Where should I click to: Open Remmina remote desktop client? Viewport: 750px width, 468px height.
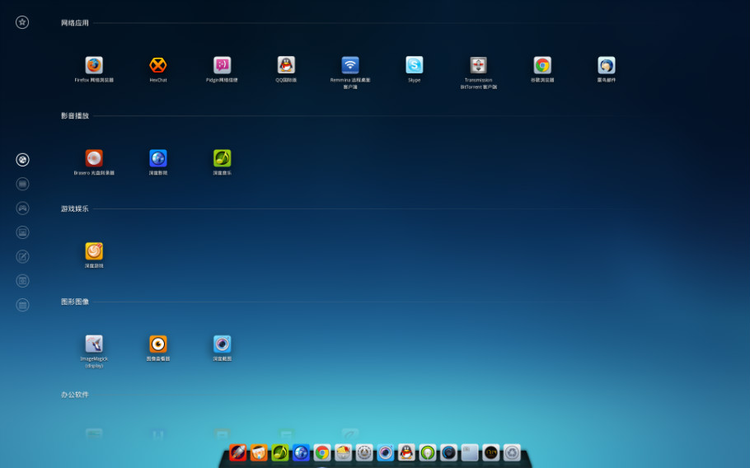click(350, 65)
